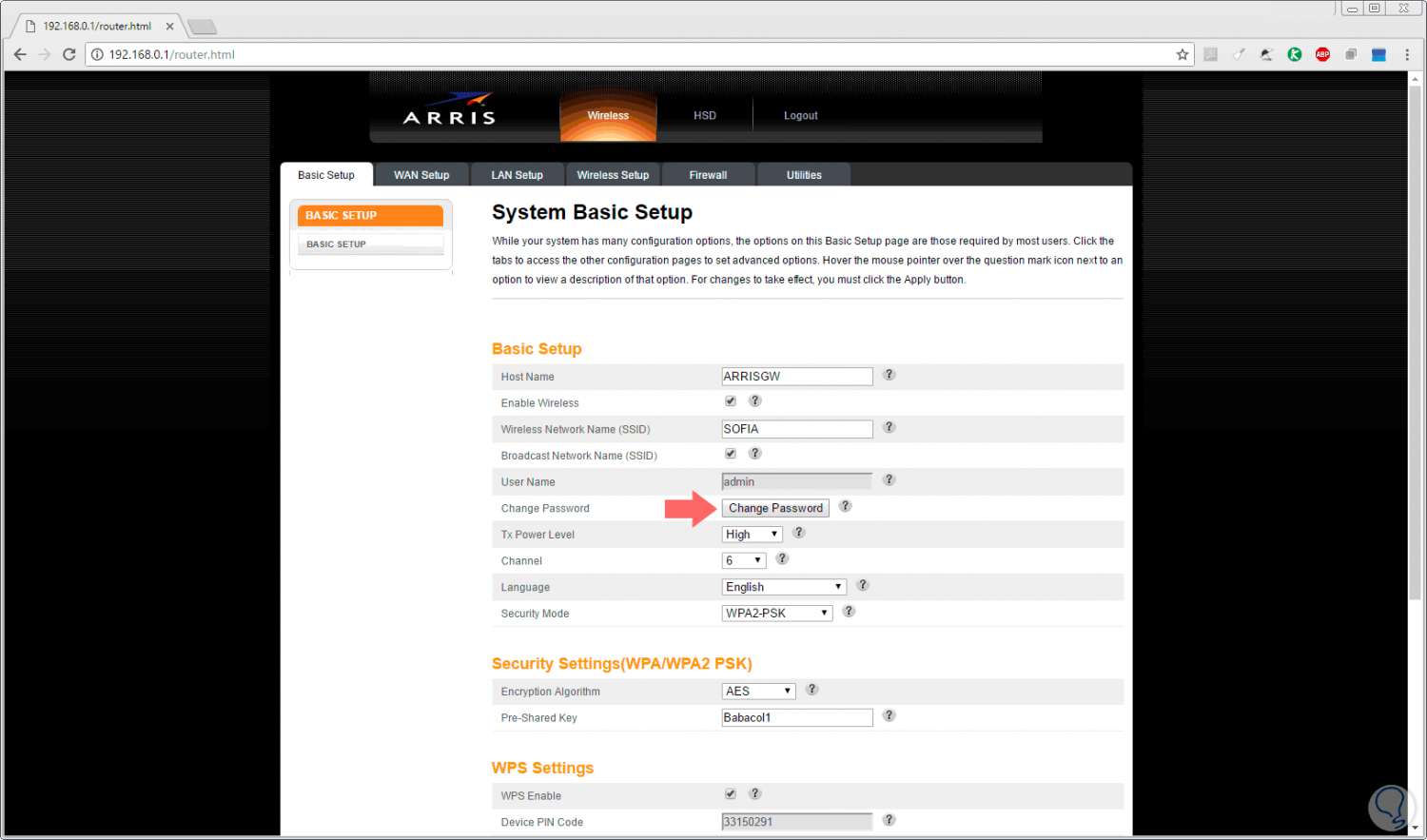Open the Language dropdown
The height and width of the screenshot is (840, 1427).
click(x=784, y=587)
